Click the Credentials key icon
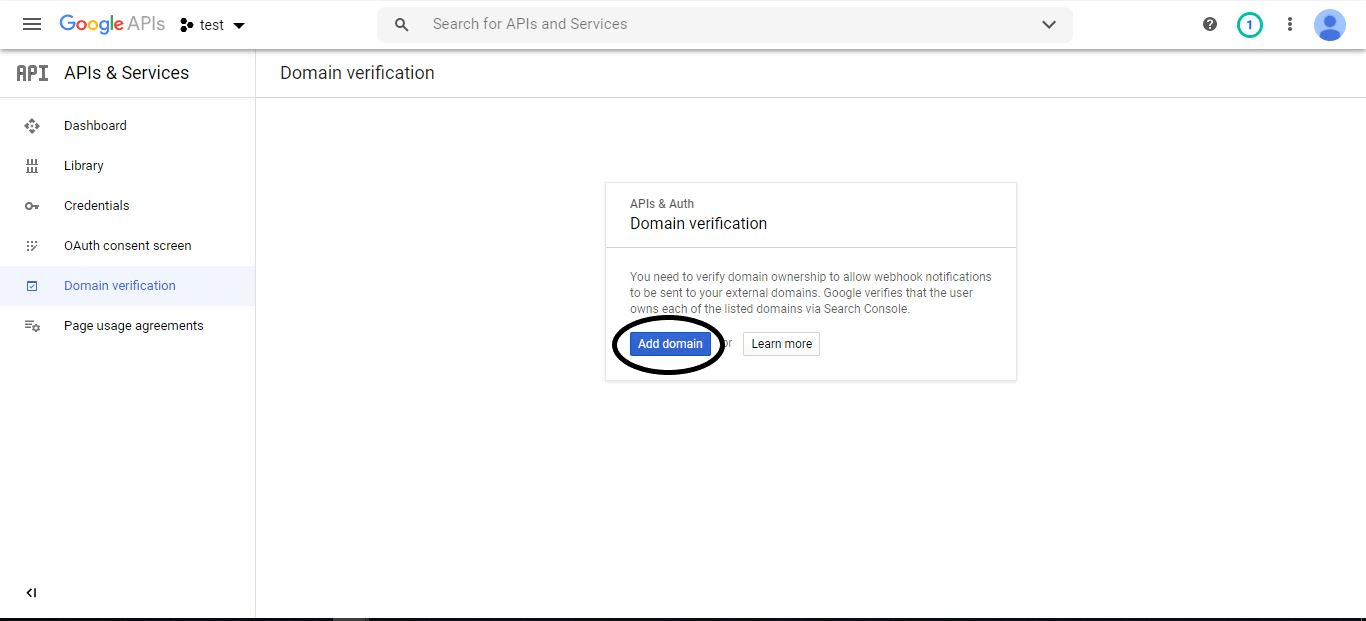Viewport: 1366px width, 621px height. click(32, 206)
